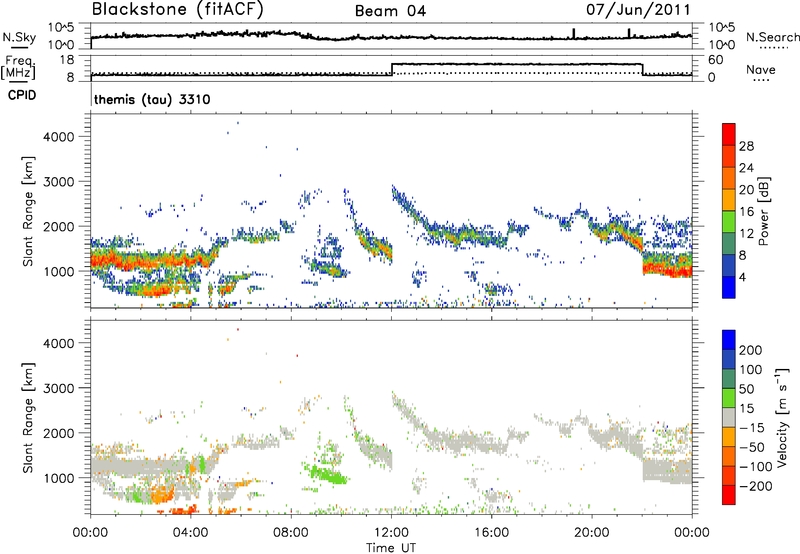Click the 'Time UT' axis label
This screenshot has height=554, width=800.
pyautogui.click(x=391, y=548)
